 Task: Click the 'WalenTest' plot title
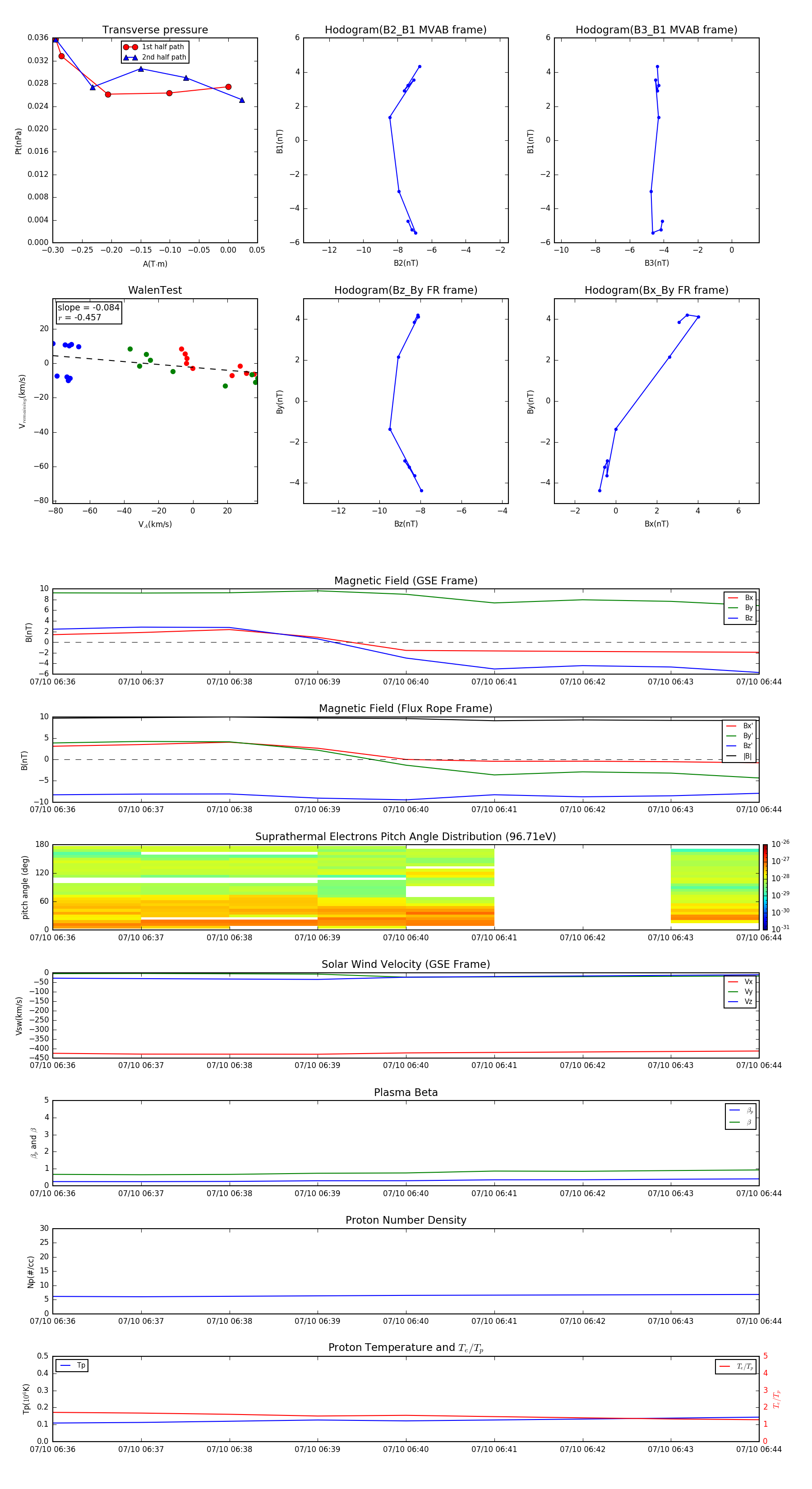155,290
